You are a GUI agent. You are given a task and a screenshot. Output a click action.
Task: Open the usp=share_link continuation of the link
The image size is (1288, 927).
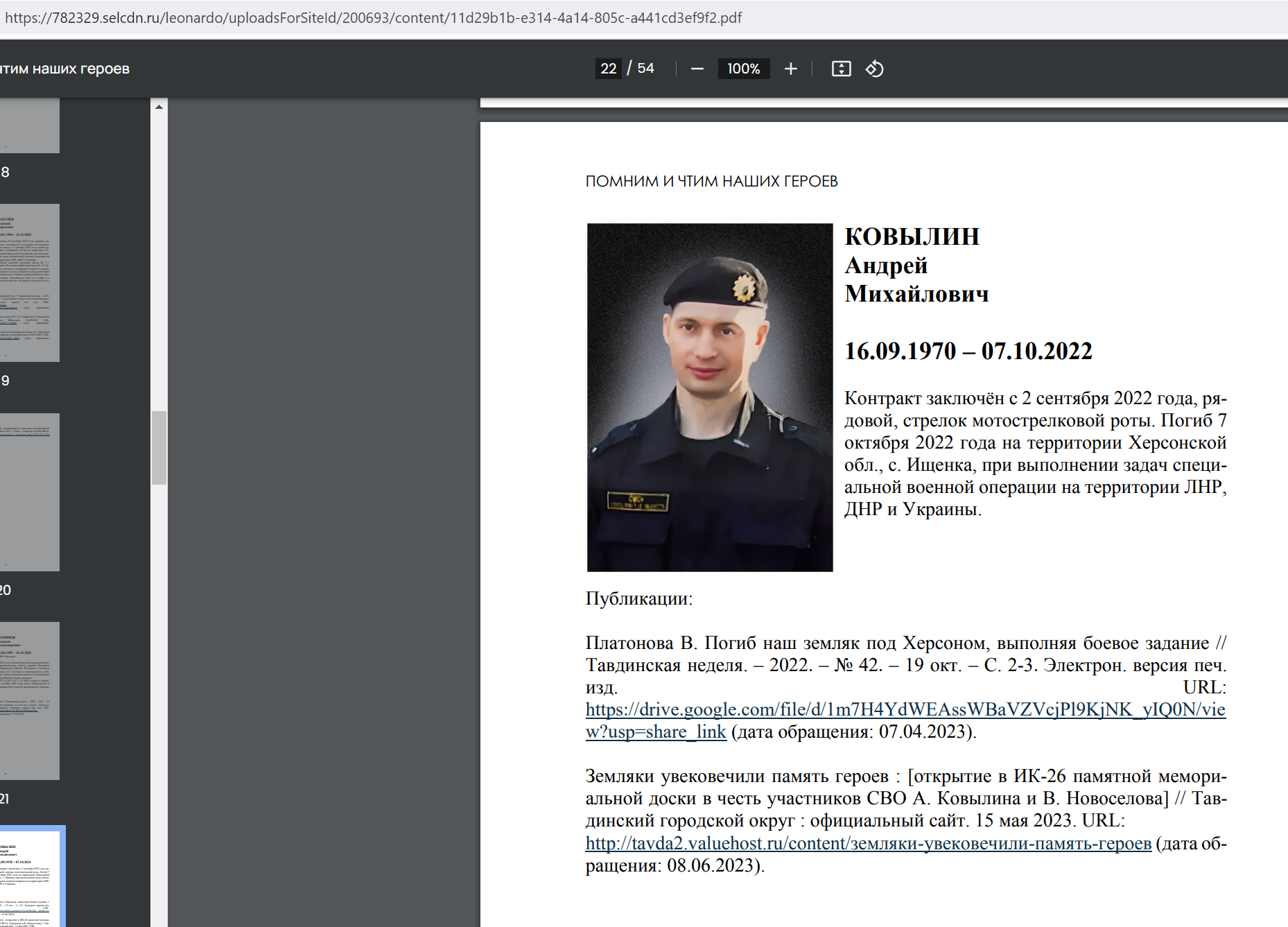[656, 731]
